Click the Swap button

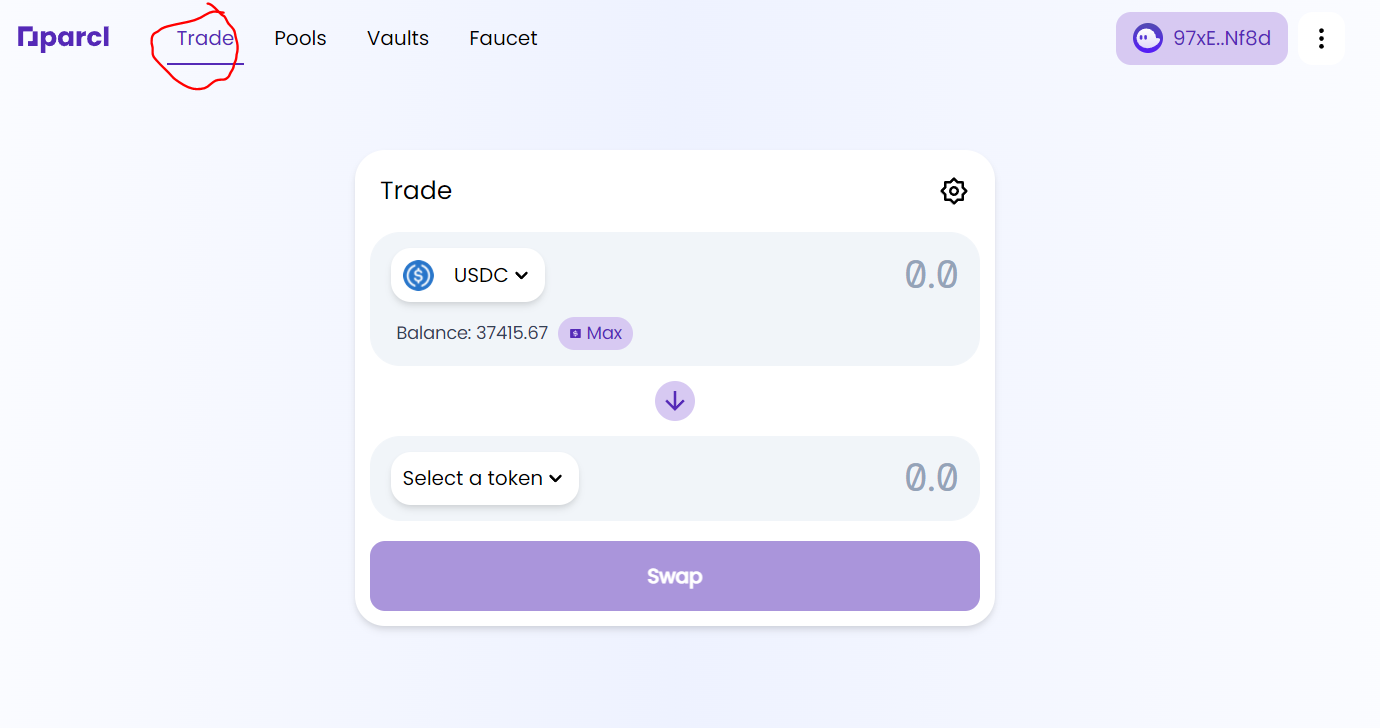(x=675, y=576)
